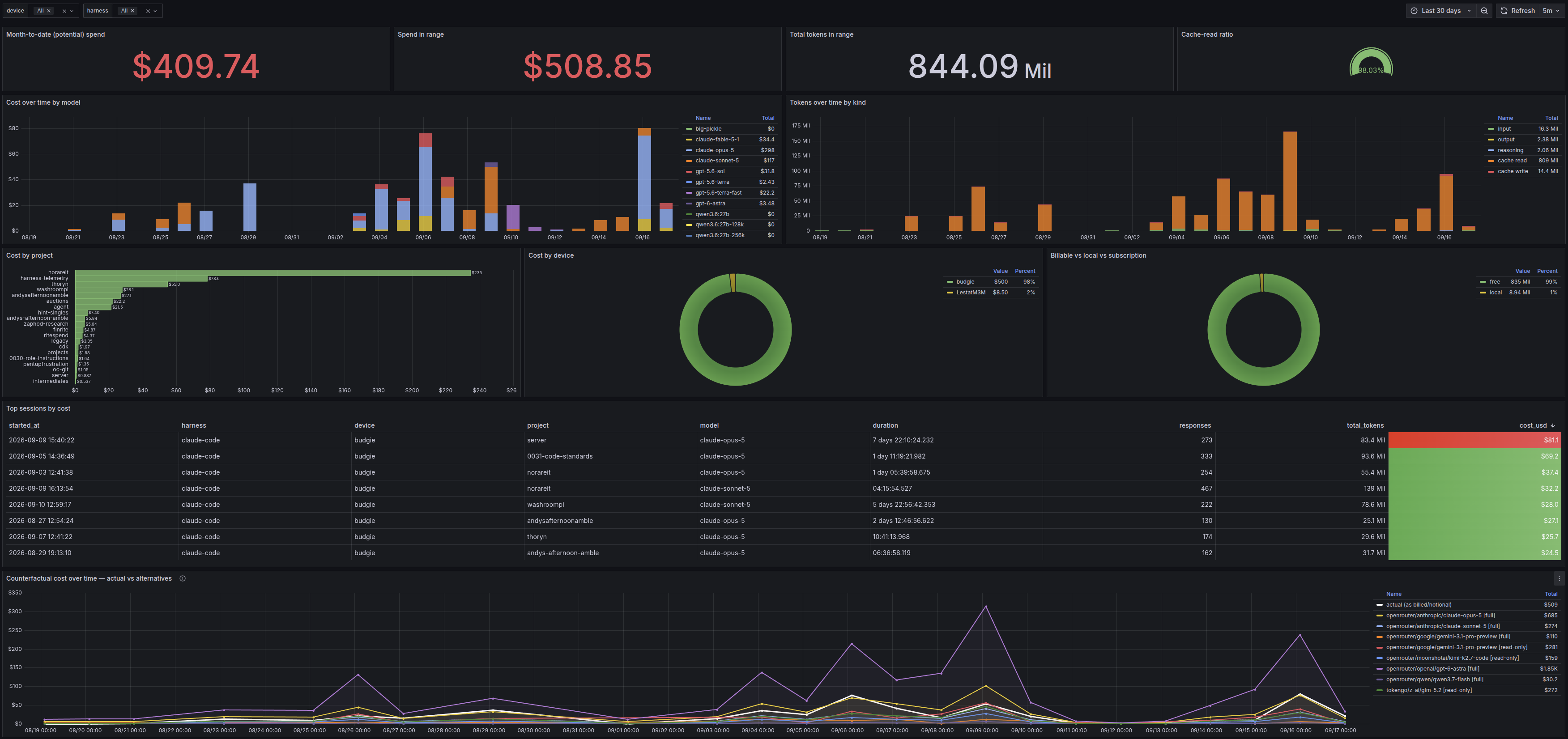
Task: Click the cache-read ratio gauge
Action: (x=1371, y=62)
